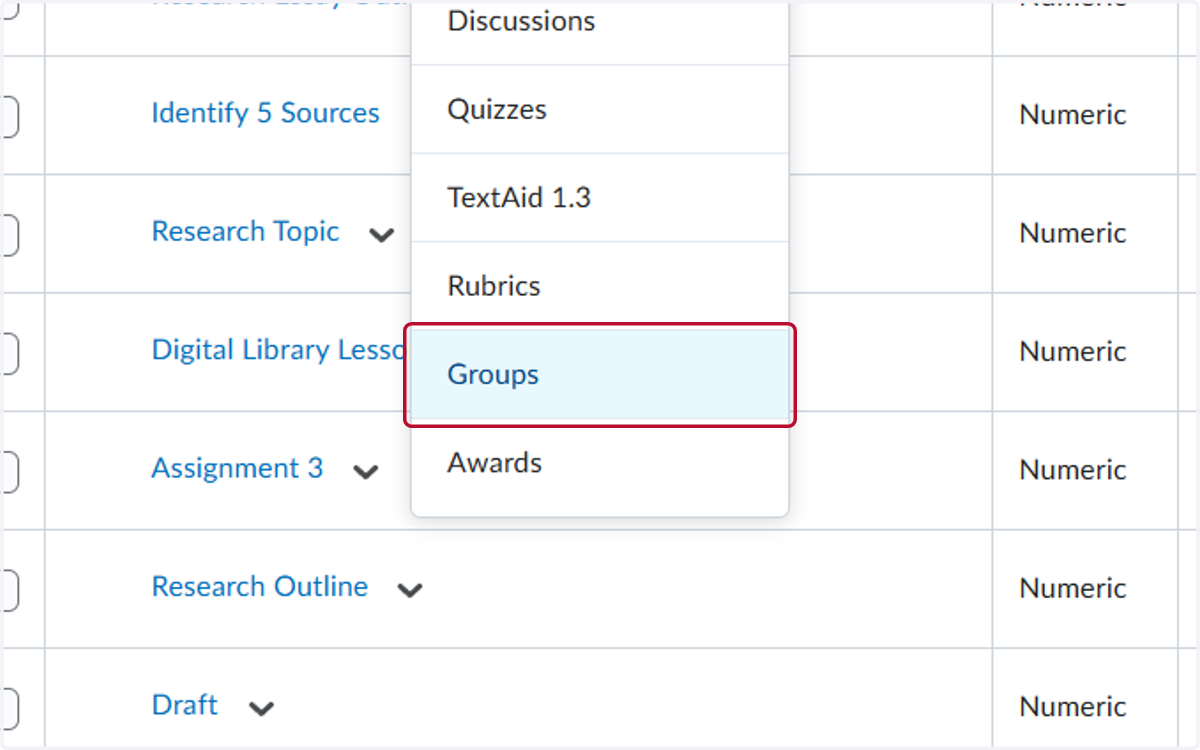Tick the checkbox for Assignment 3 row
This screenshot has height=750, width=1200.
point(8,470)
